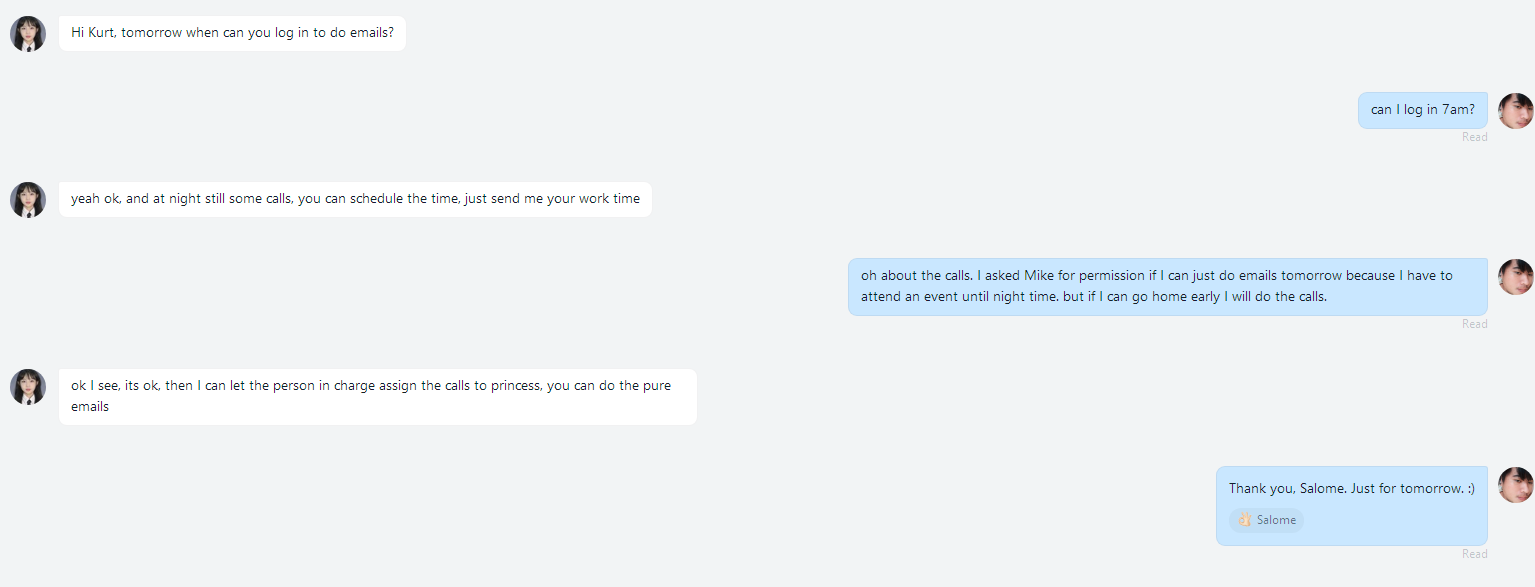The height and width of the screenshot is (587, 1535).
Task: Click the Read receipt below the "oh about the calls" message
Action: (x=1474, y=324)
